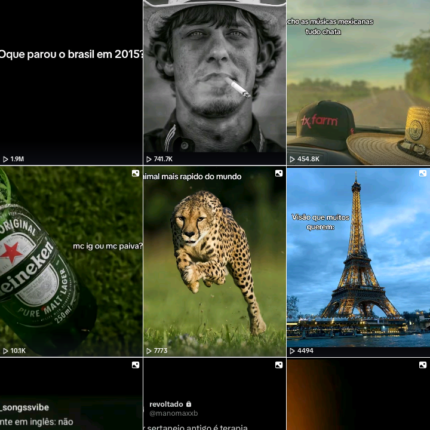Click the photo-carousel icon on Heineken post
Image resolution: width=430 pixels, height=430 pixels.
pos(135,173)
